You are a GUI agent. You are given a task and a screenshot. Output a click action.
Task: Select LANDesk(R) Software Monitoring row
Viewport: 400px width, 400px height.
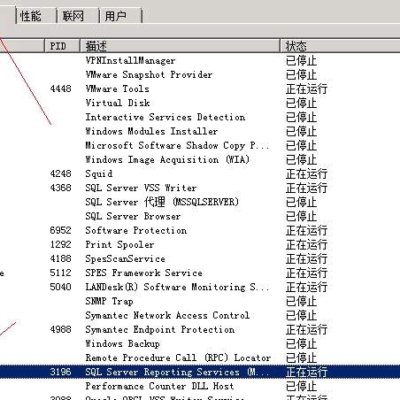point(200,287)
